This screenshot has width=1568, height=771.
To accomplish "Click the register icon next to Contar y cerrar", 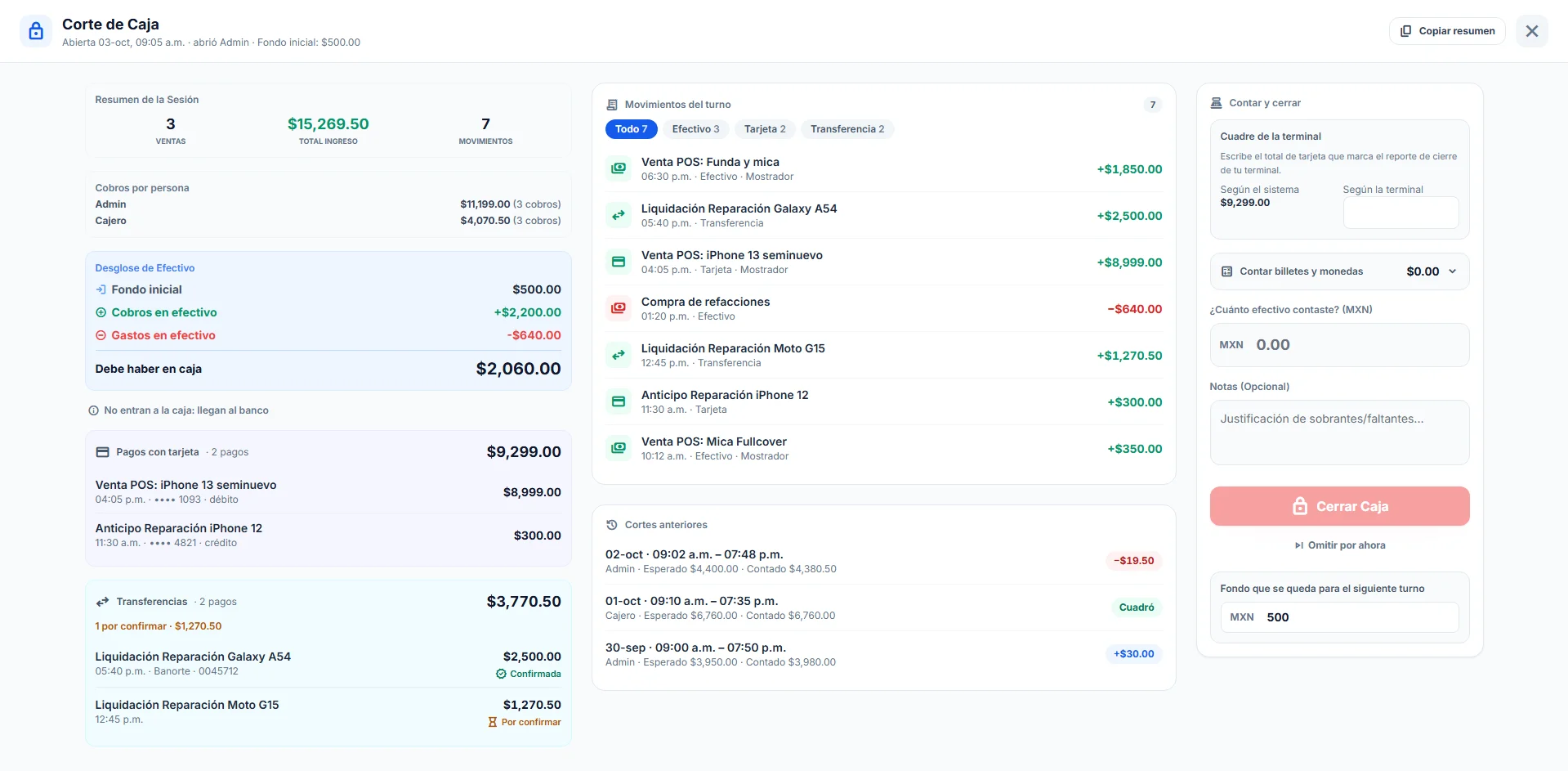I will [1216, 103].
